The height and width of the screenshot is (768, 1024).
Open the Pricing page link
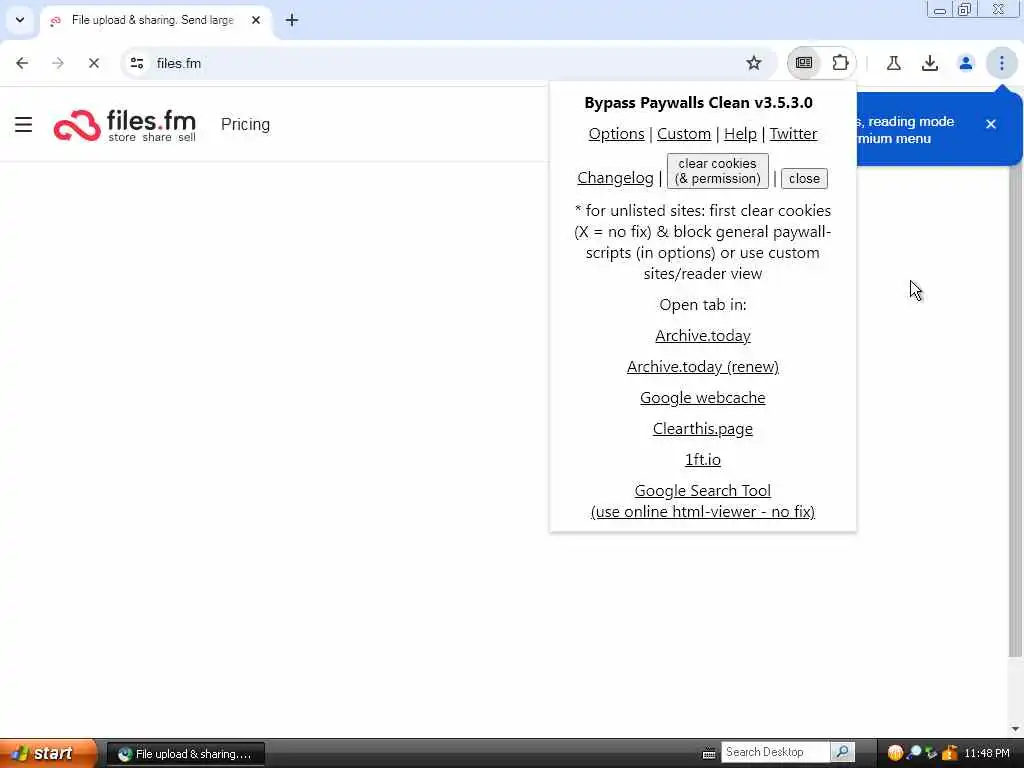click(245, 124)
